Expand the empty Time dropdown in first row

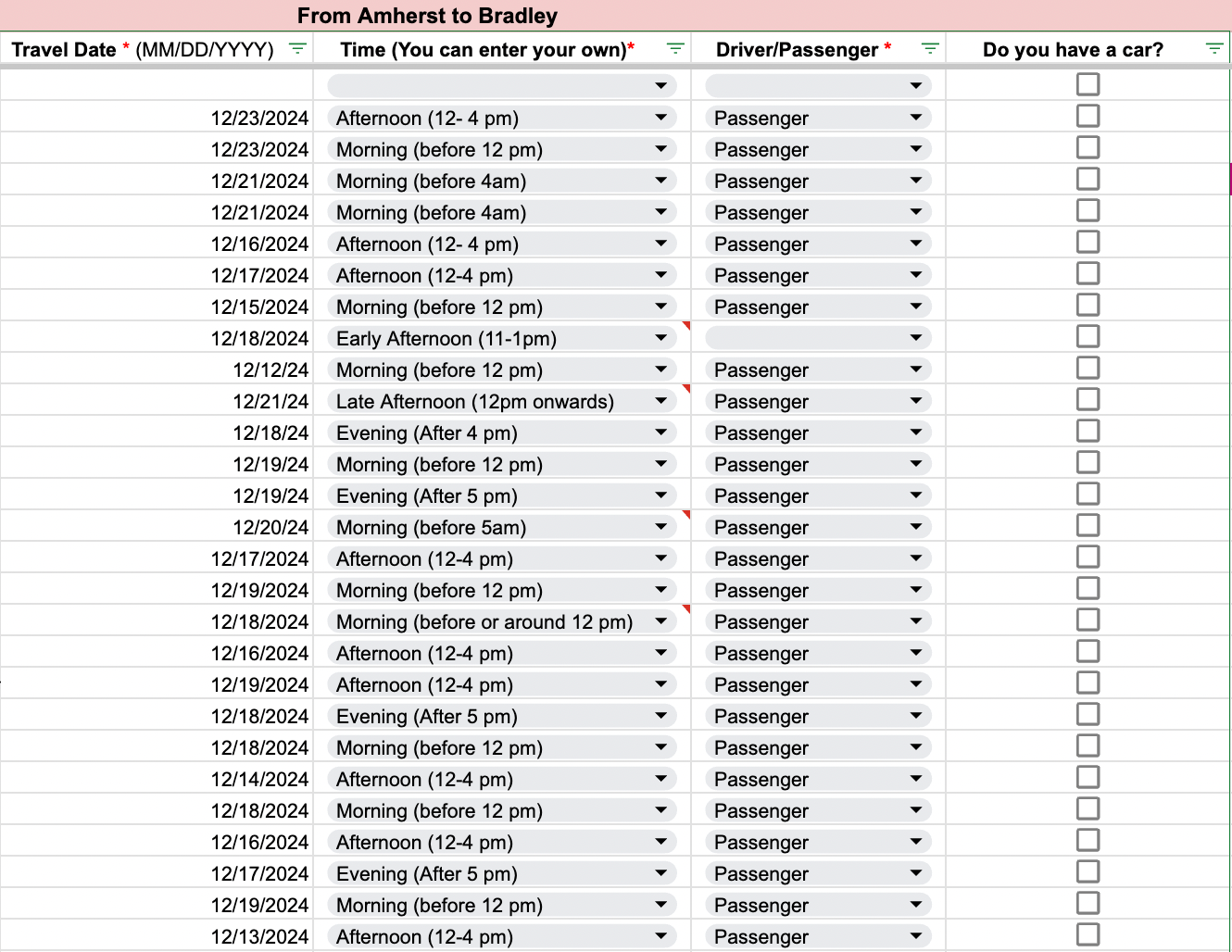tap(660, 86)
